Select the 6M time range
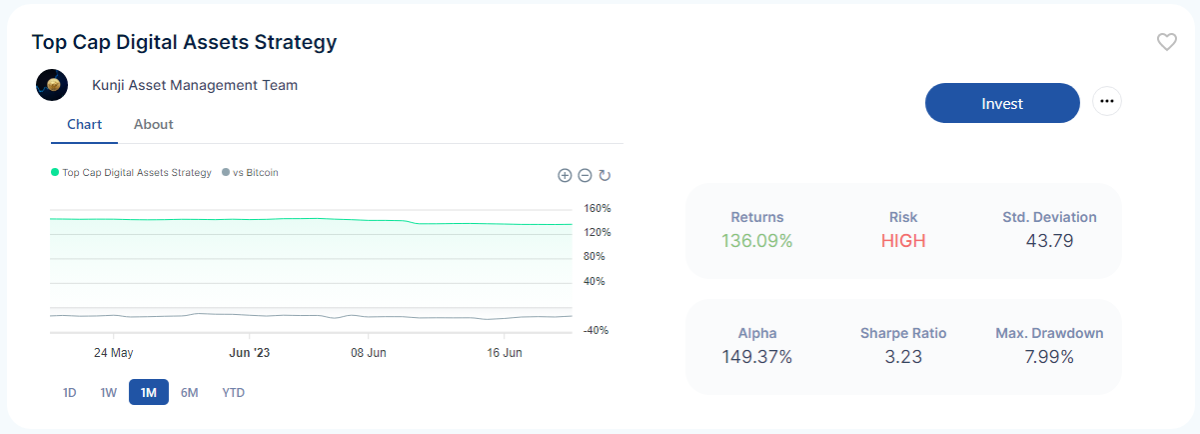1200x434 pixels. point(189,393)
